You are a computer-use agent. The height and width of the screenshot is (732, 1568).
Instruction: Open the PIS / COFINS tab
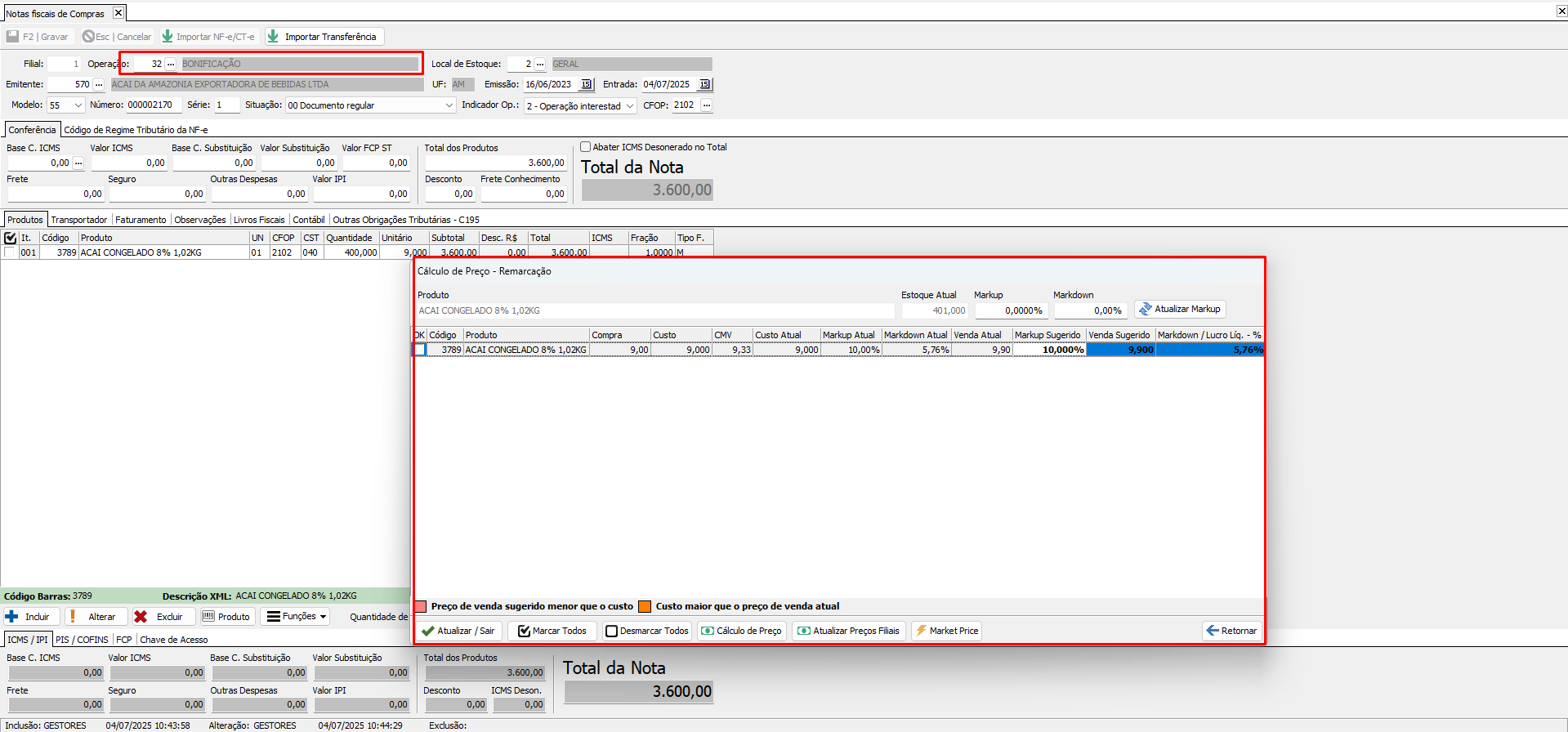(x=82, y=640)
